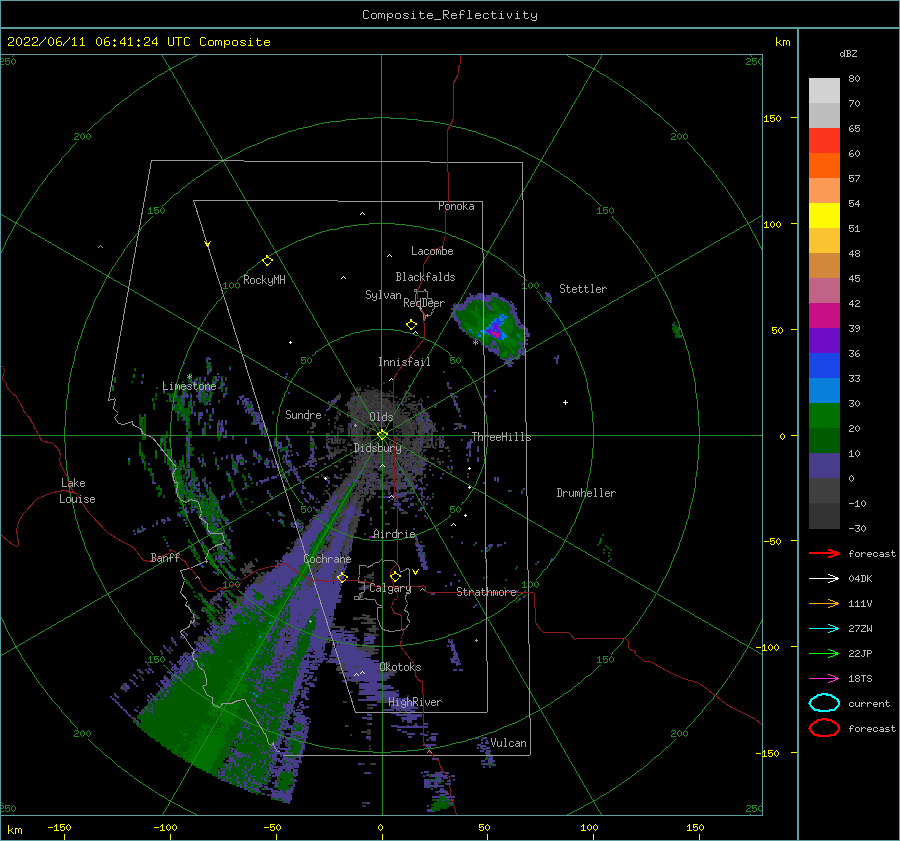Image resolution: width=900 pixels, height=841 pixels.
Task: Click the dBZ legend heading
Action: [848, 54]
